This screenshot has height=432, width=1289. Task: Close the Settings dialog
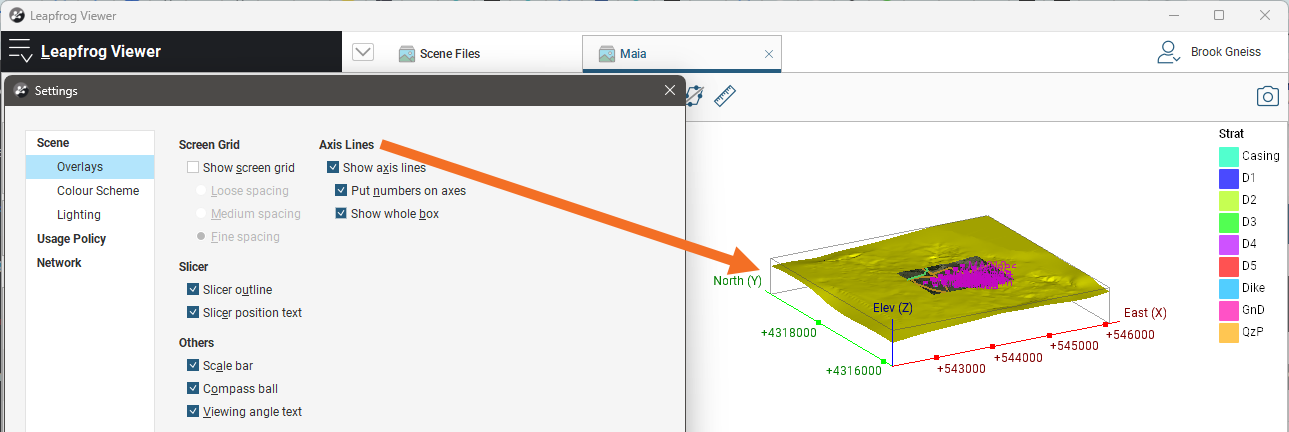click(x=670, y=90)
